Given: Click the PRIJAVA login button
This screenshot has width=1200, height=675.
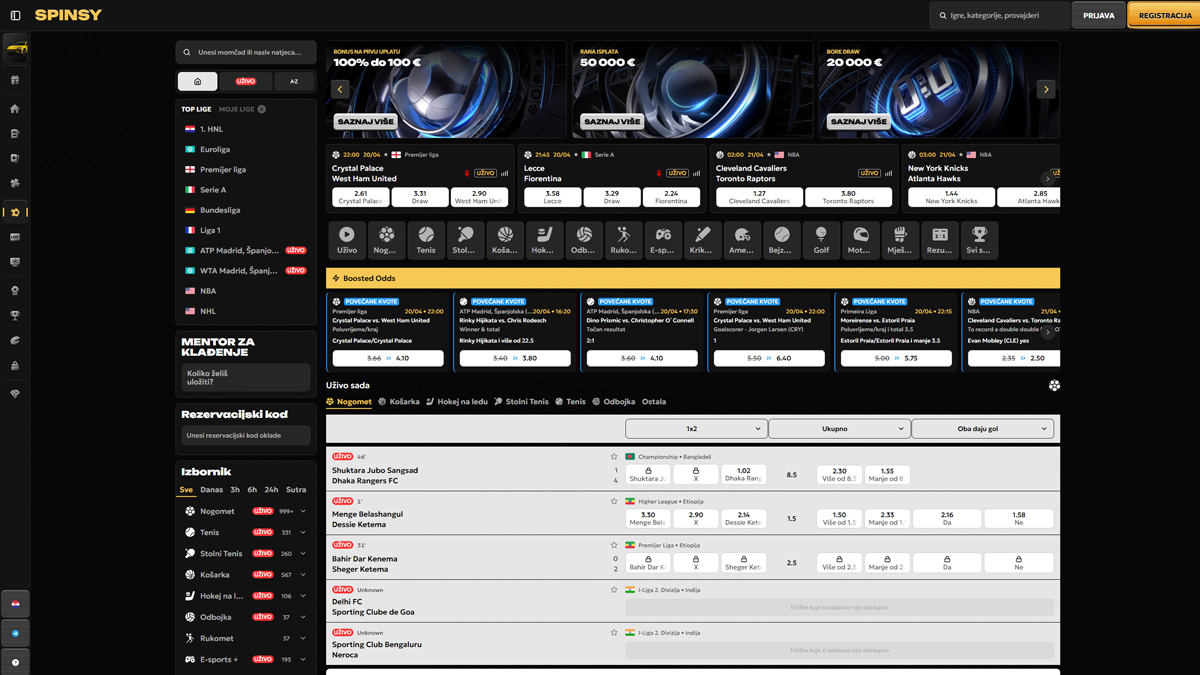Looking at the screenshot, I should (x=1098, y=15).
